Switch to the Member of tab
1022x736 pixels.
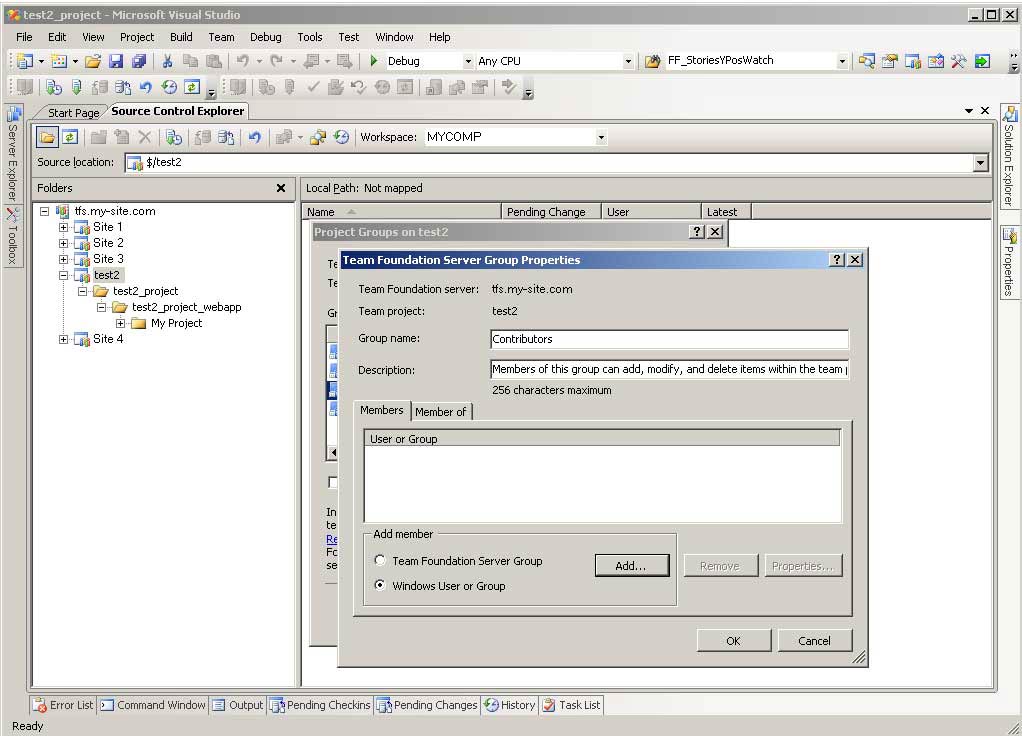(x=441, y=411)
